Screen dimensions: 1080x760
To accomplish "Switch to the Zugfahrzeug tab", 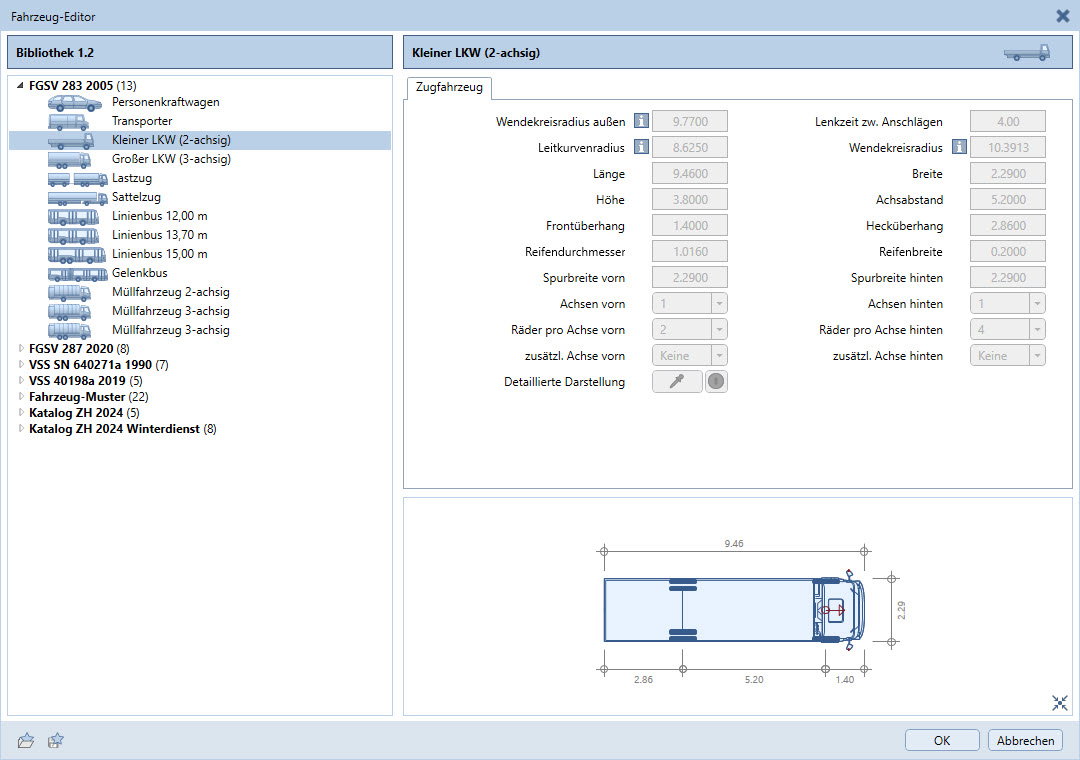I will point(448,88).
